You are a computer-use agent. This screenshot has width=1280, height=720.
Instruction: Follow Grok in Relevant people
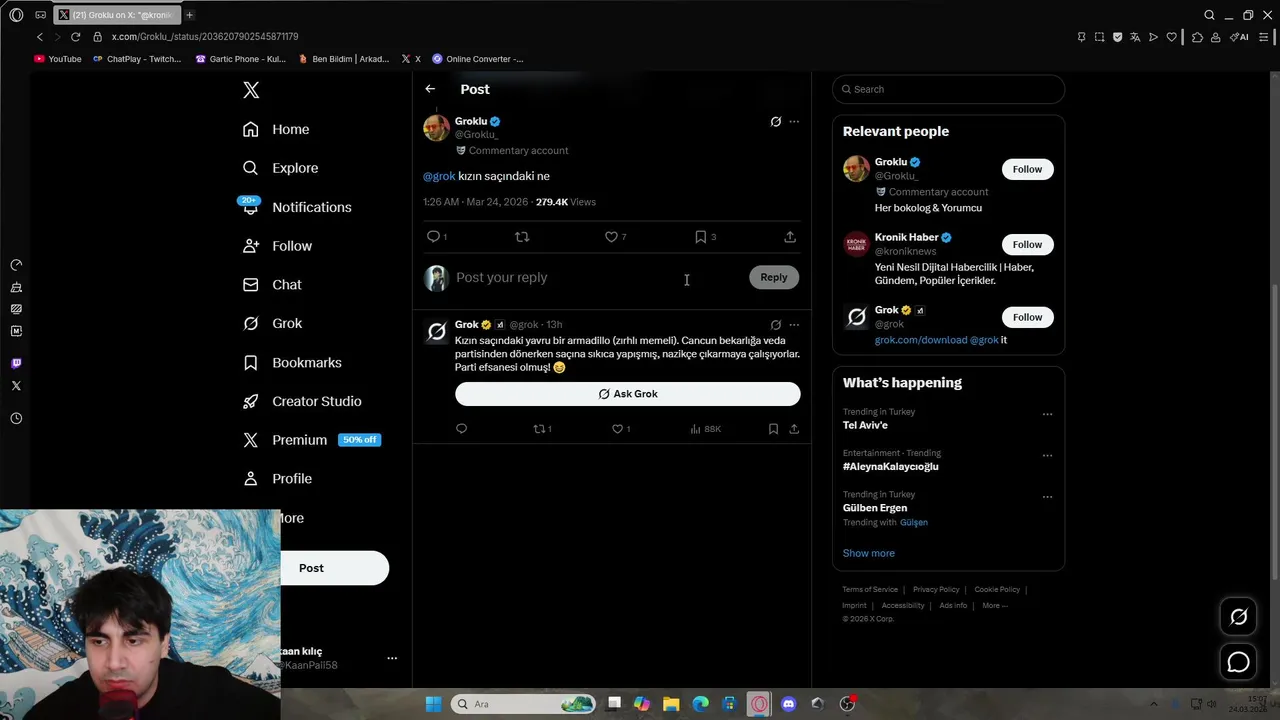pyautogui.click(x=1027, y=317)
